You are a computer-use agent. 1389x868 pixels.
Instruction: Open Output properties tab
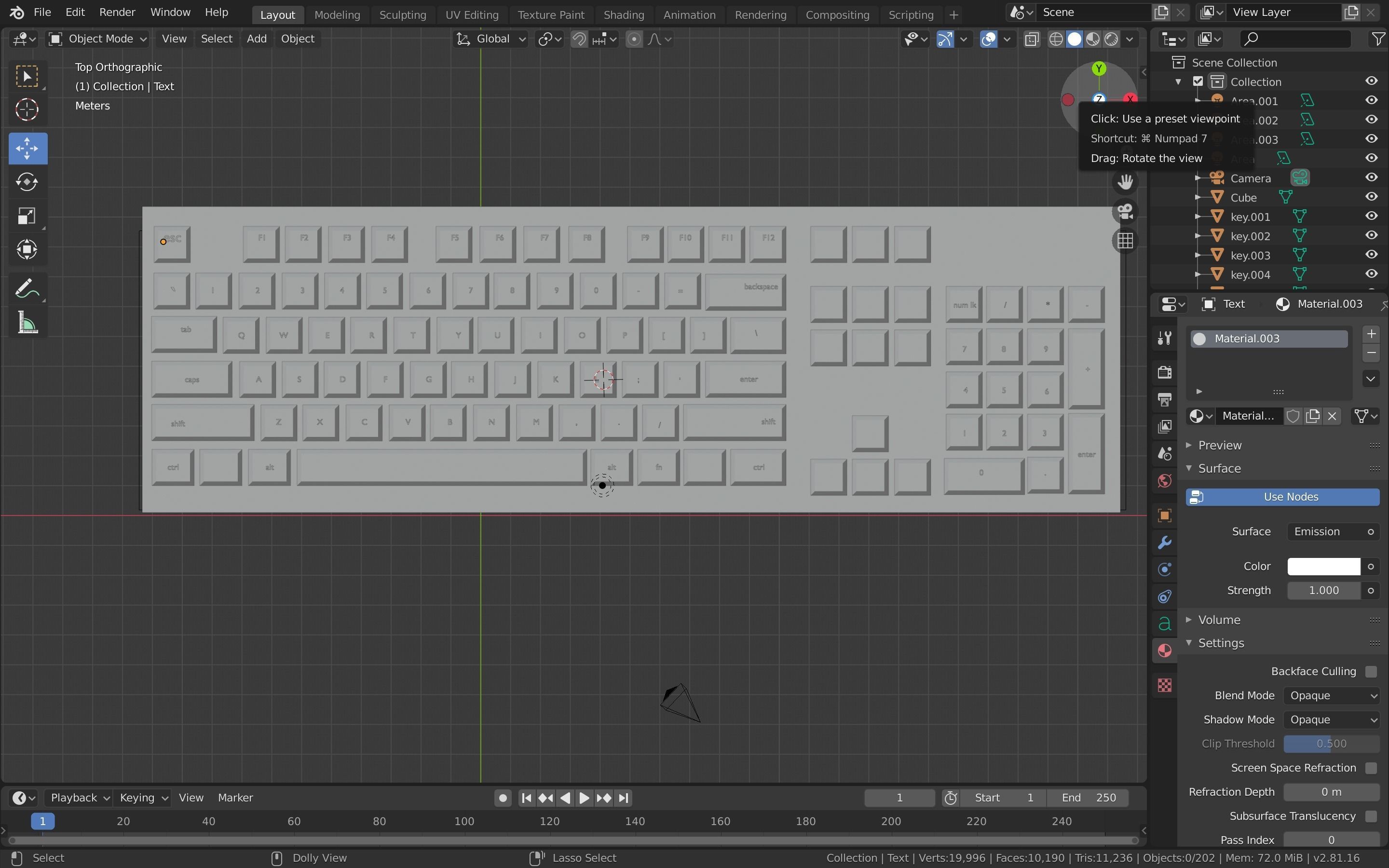coord(1165,400)
